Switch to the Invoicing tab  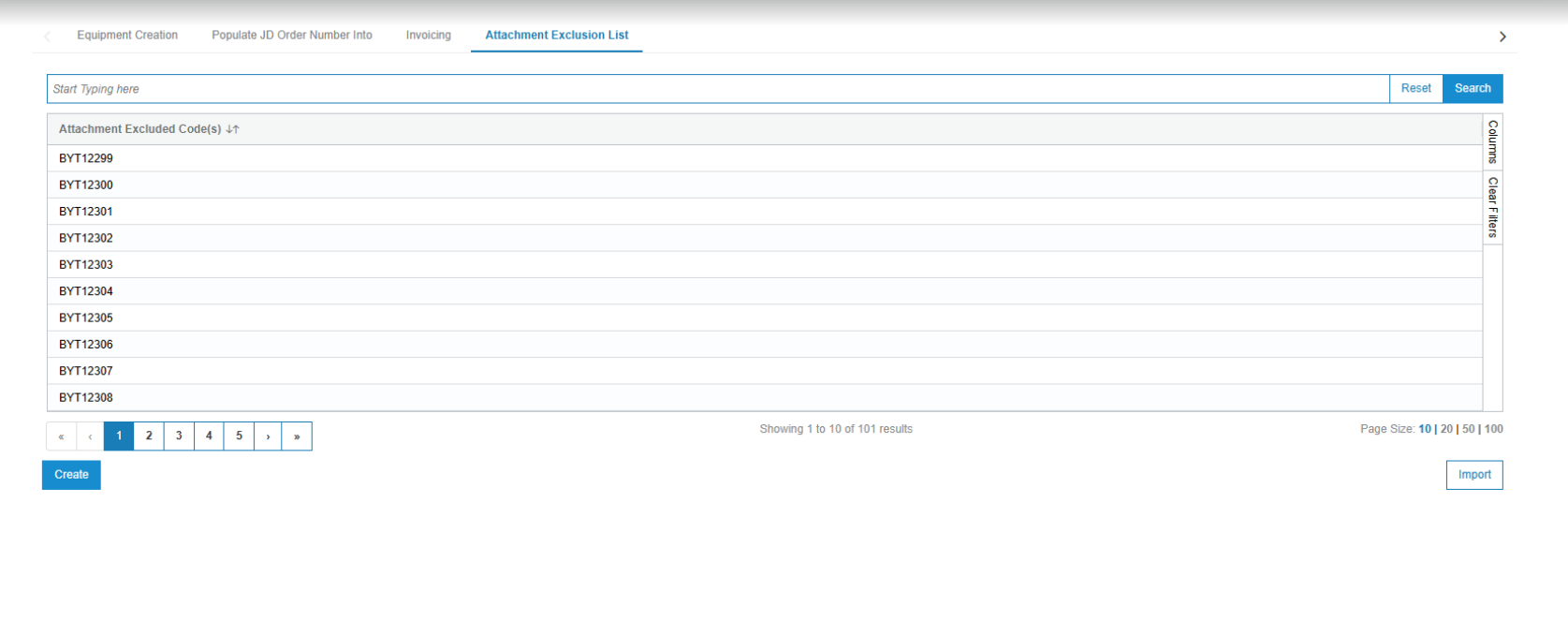pyautogui.click(x=428, y=36)
